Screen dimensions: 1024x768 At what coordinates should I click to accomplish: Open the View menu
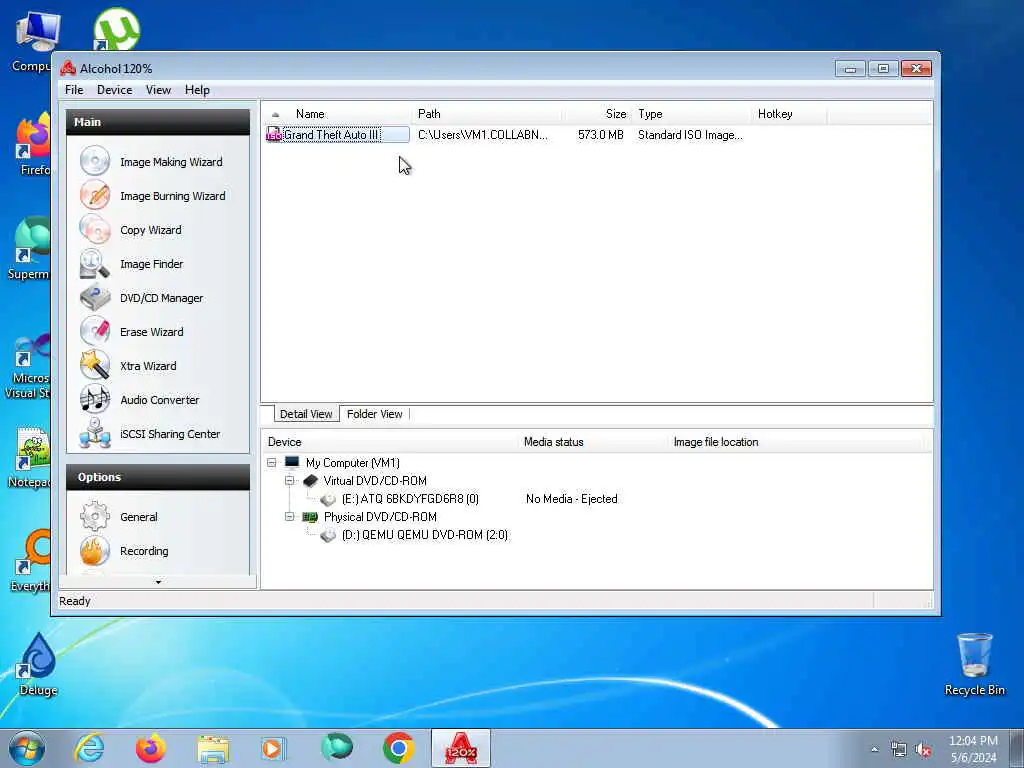click(158, 90)
